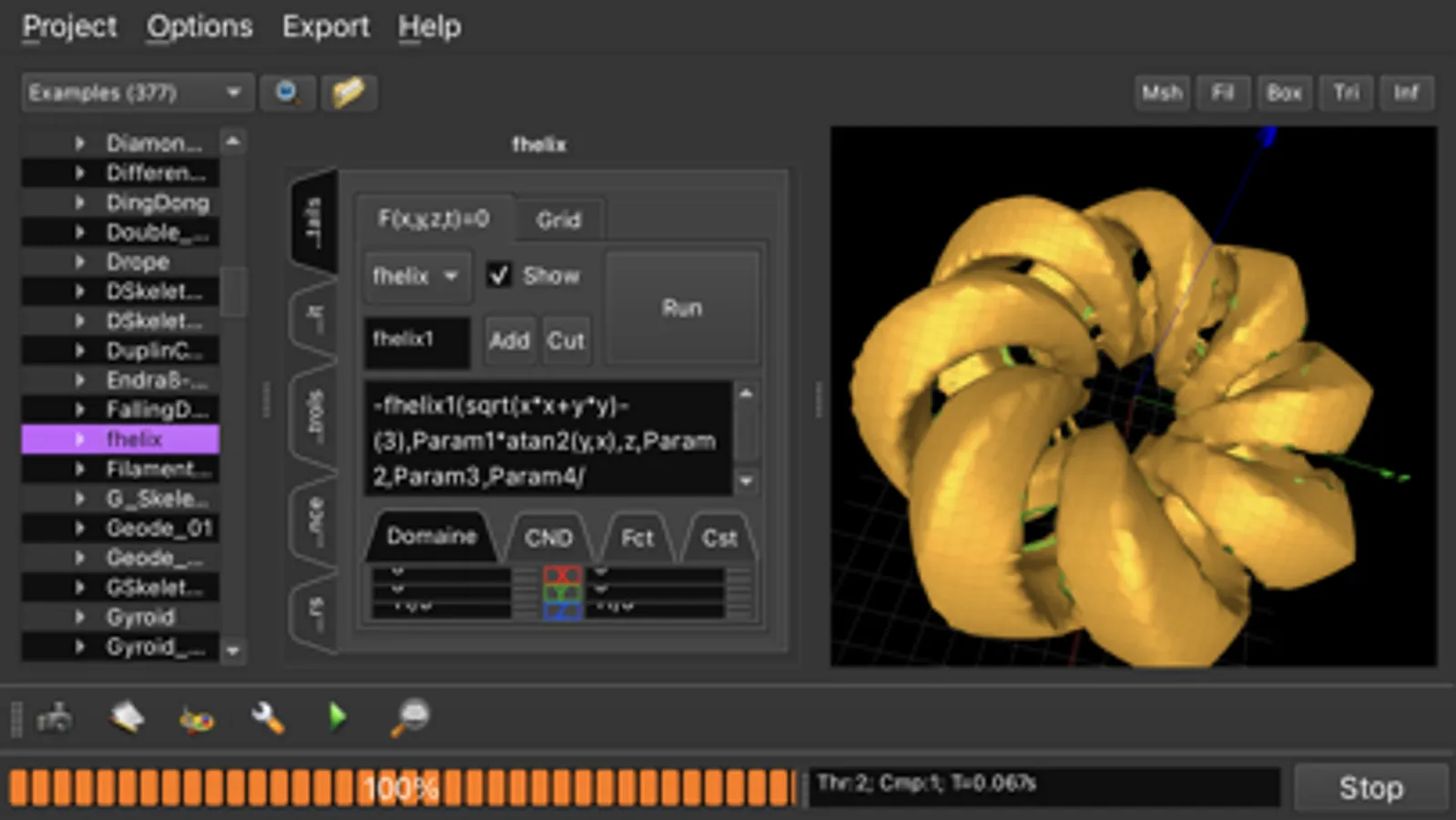
Task: Switch to the Grid tab
Action: [558, 220]
